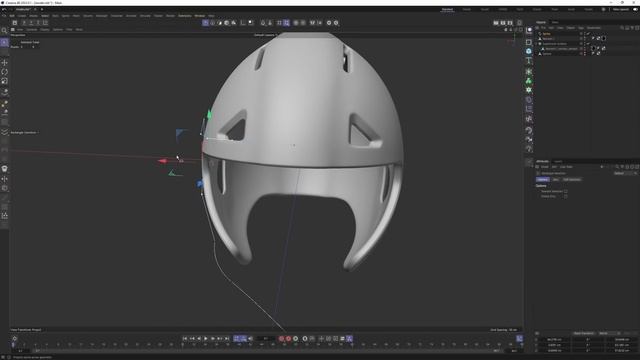The image size is (640, 360).
Task: Open the viewport hamburger menu icon
Action: [x=13, y=29]
